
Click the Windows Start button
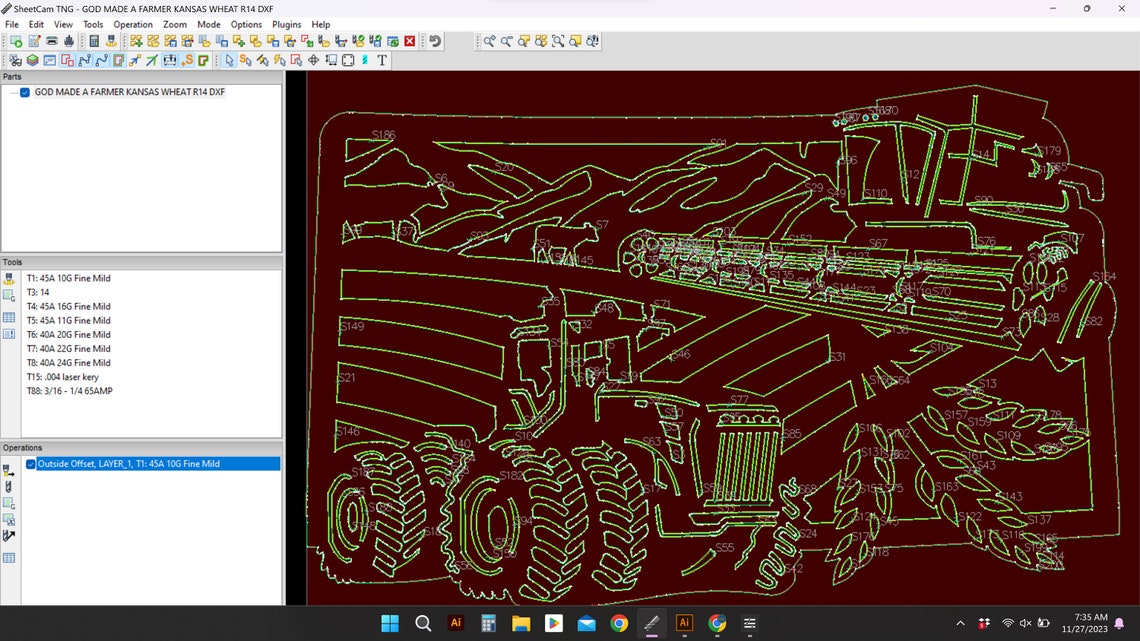pos(389,623)
